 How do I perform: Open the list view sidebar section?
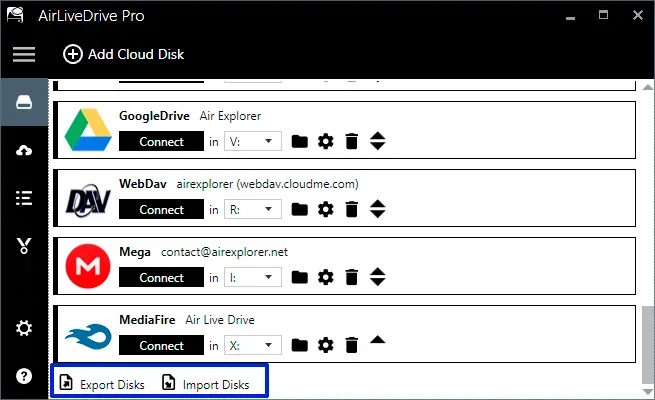[x=24, y=198]
